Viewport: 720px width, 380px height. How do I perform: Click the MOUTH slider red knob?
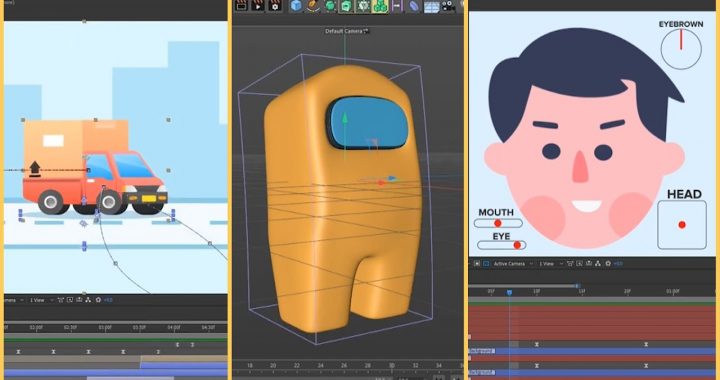(498, 224)
